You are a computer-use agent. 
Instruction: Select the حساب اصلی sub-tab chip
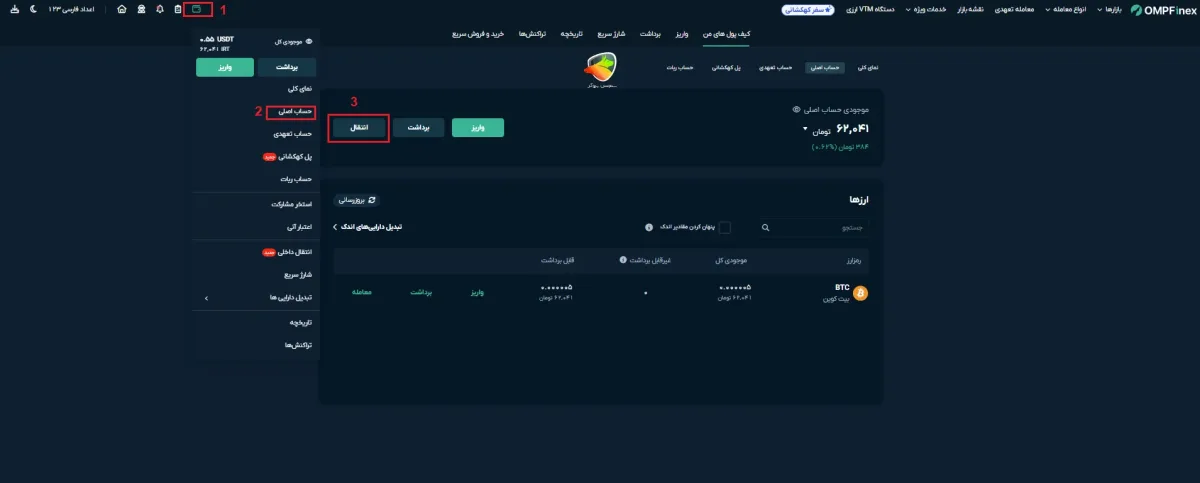824,68
